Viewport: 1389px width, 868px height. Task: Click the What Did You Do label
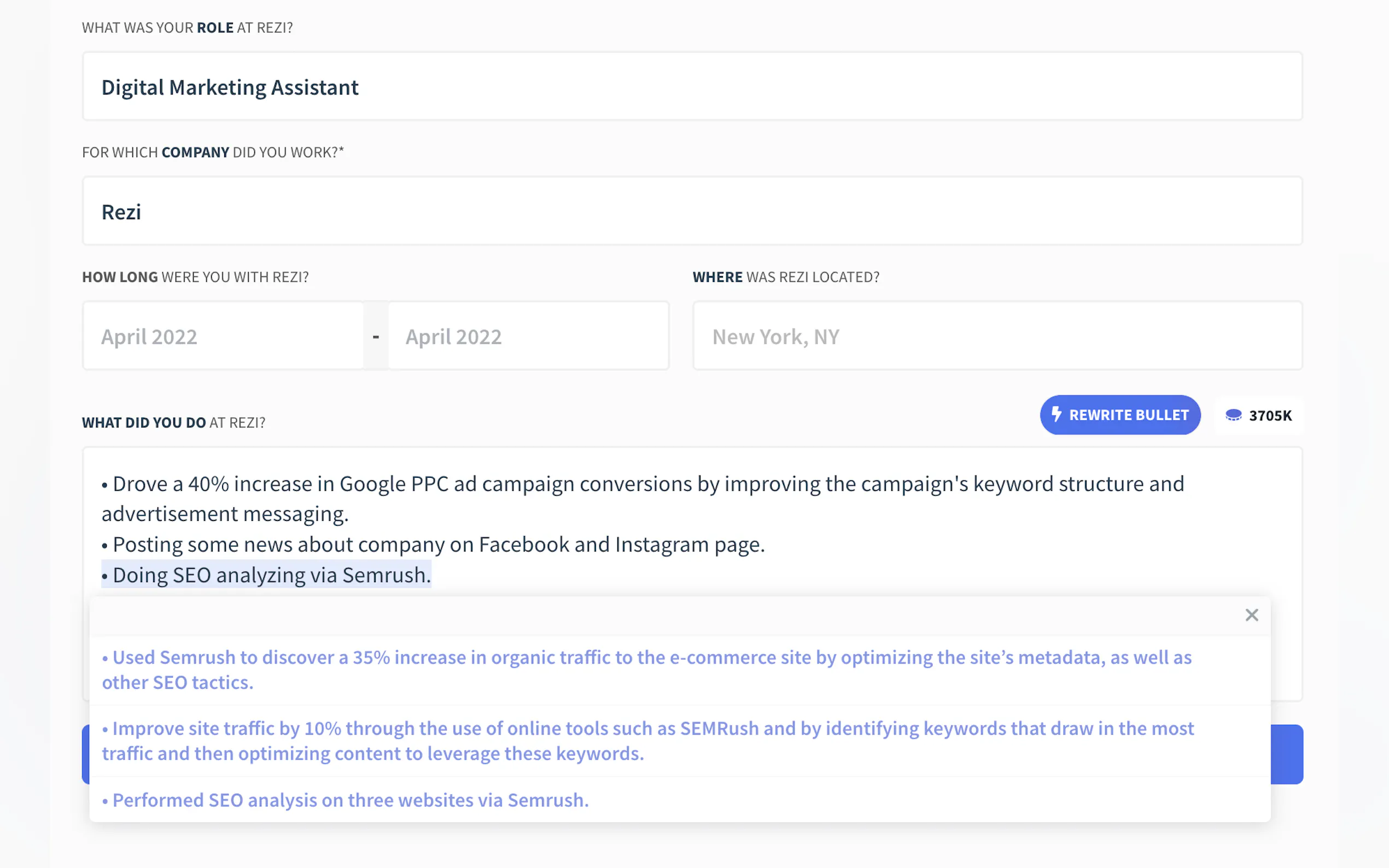pyautogui.click(x=173, y=423)
